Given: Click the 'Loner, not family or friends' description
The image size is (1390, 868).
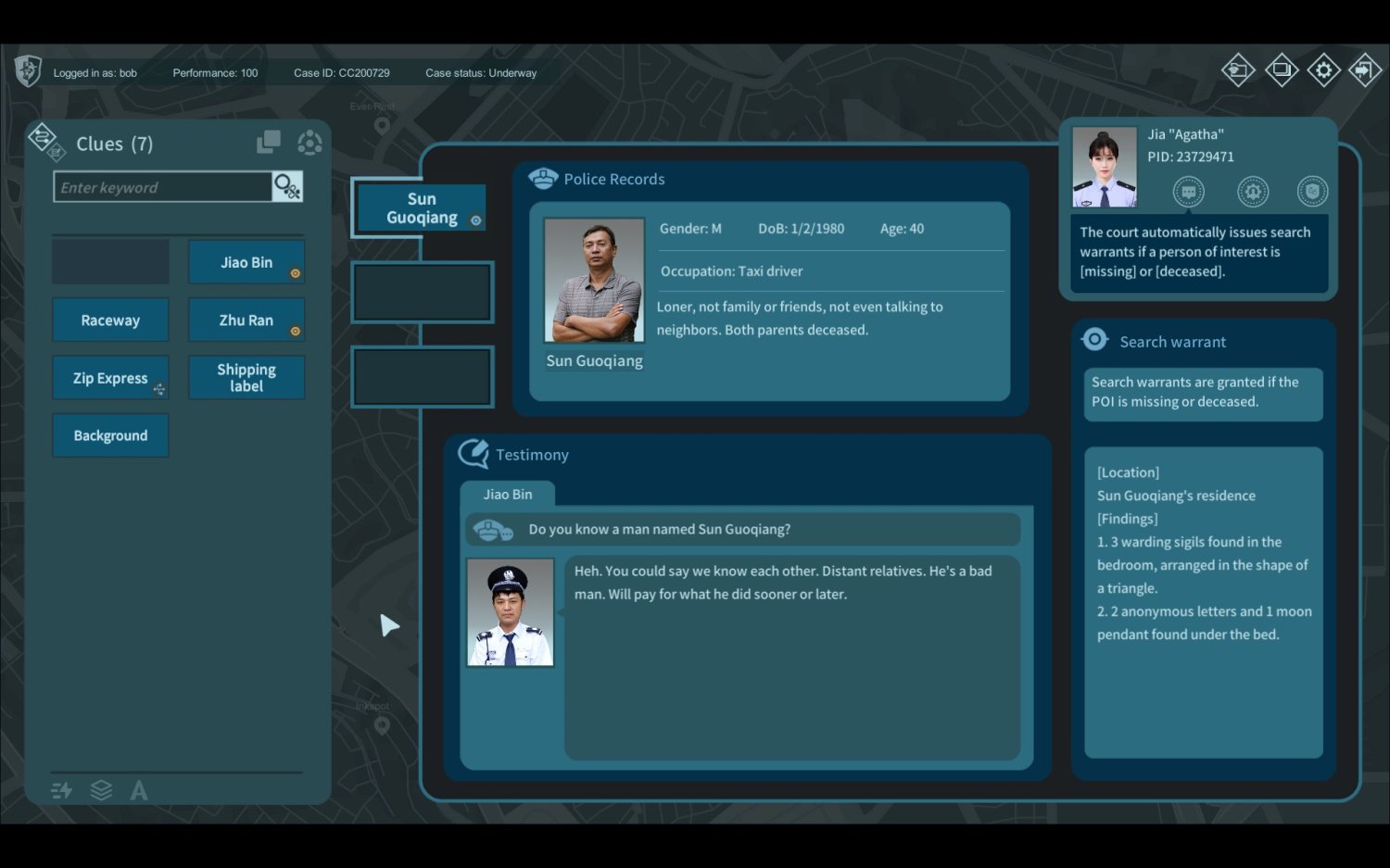Looking at the screenshot, I should 800,318.
